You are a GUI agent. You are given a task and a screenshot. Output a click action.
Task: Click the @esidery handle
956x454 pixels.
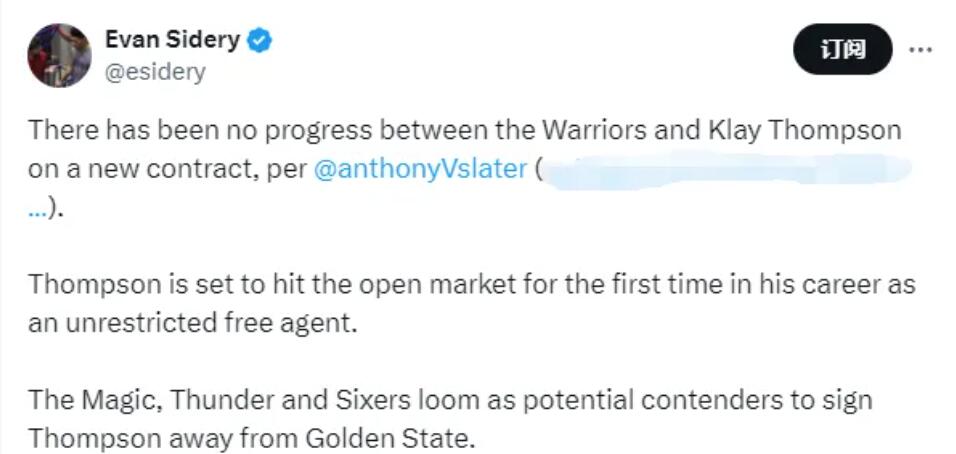click(155, 71)
